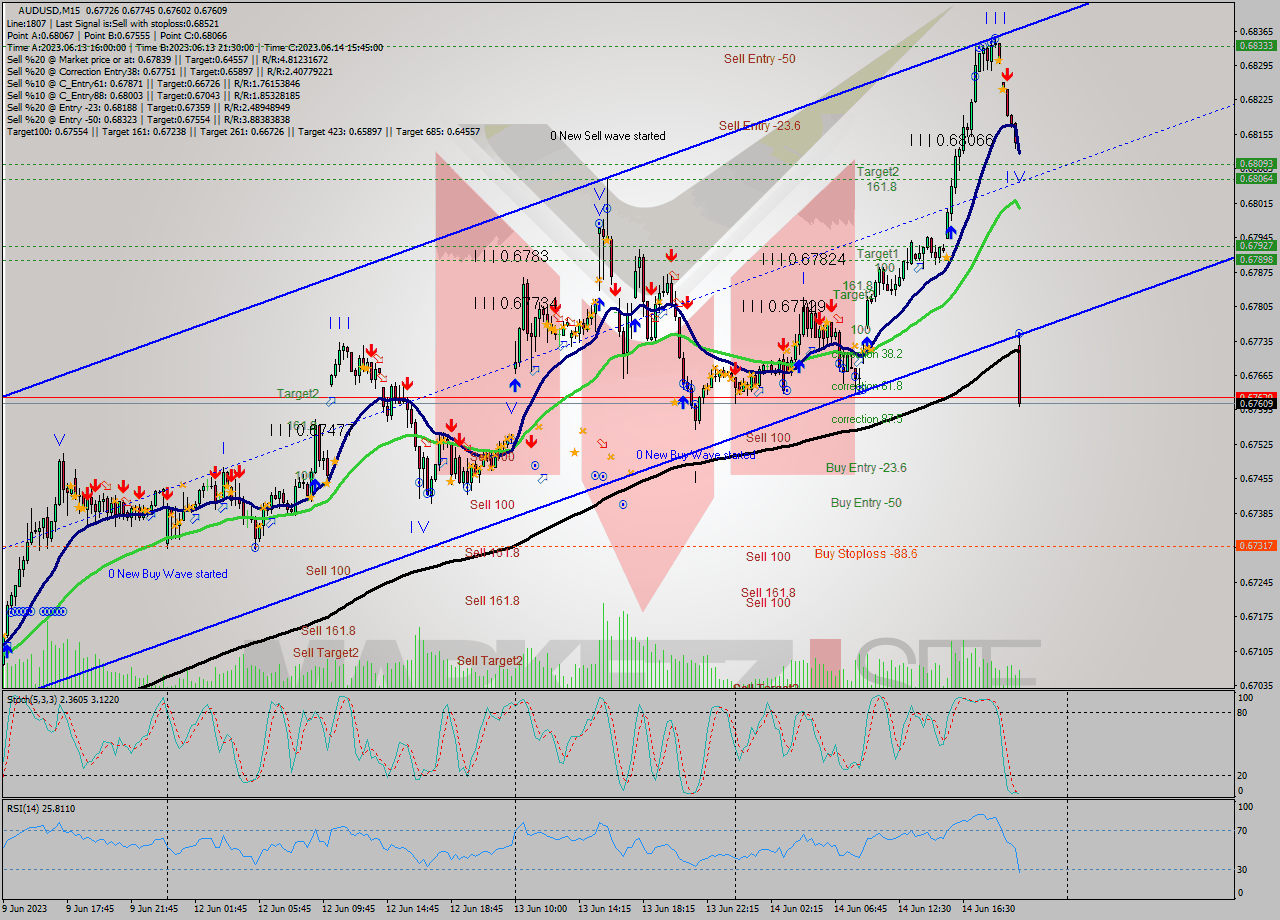1280x920 pixels.
Task: Click the 'correction 38.2' label
Action: 867,354
